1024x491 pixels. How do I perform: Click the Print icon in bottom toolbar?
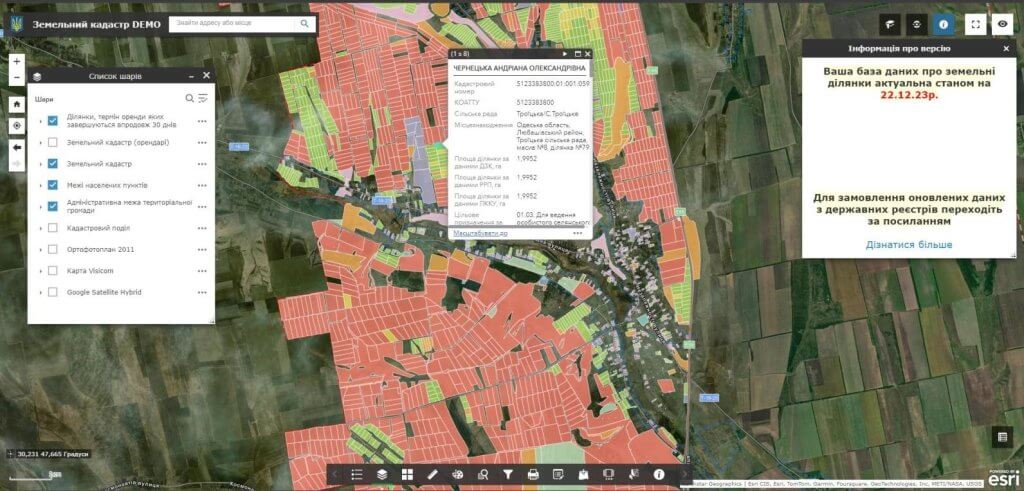click(x=533, y=474)
